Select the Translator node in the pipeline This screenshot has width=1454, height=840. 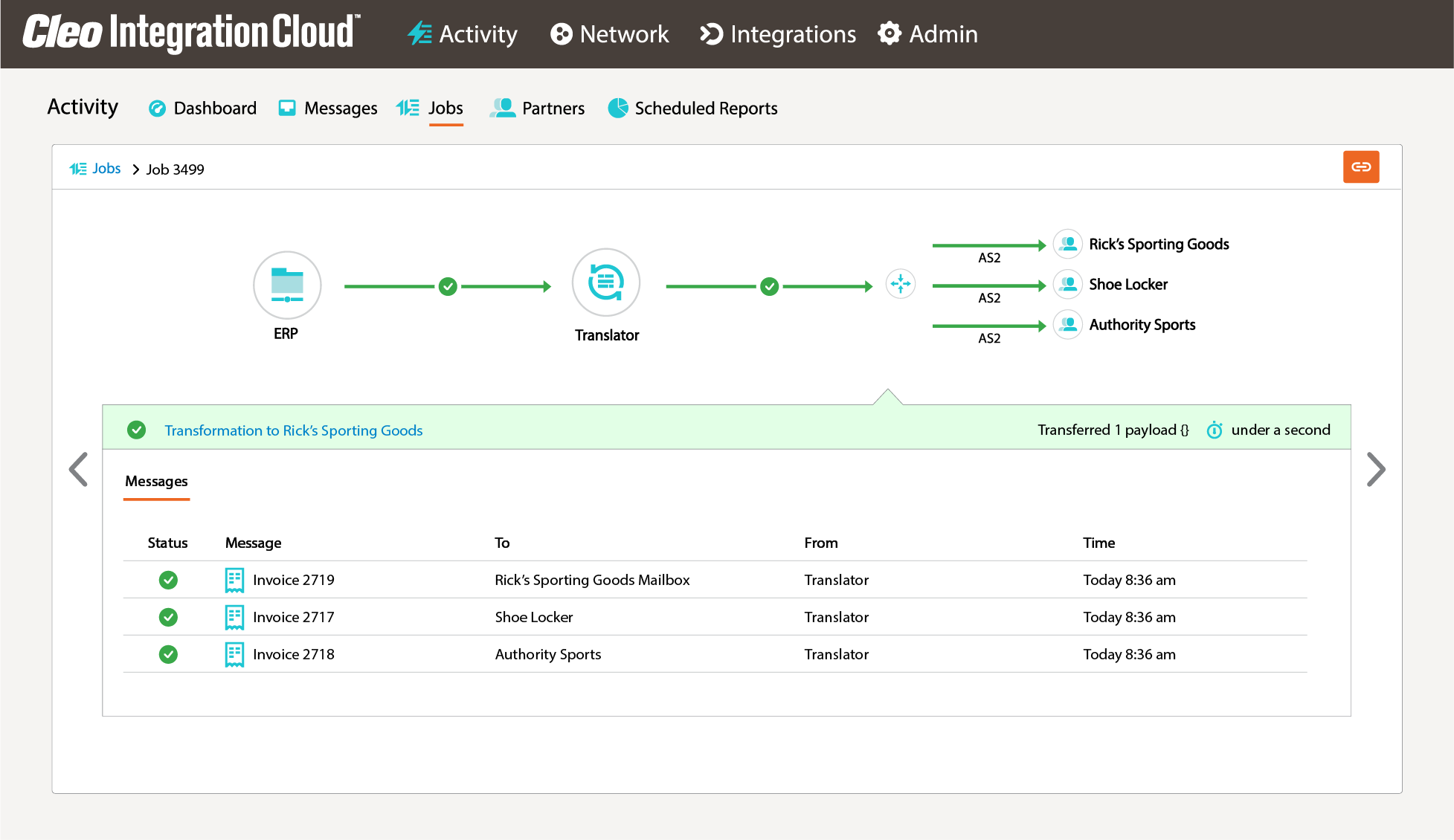606,283
